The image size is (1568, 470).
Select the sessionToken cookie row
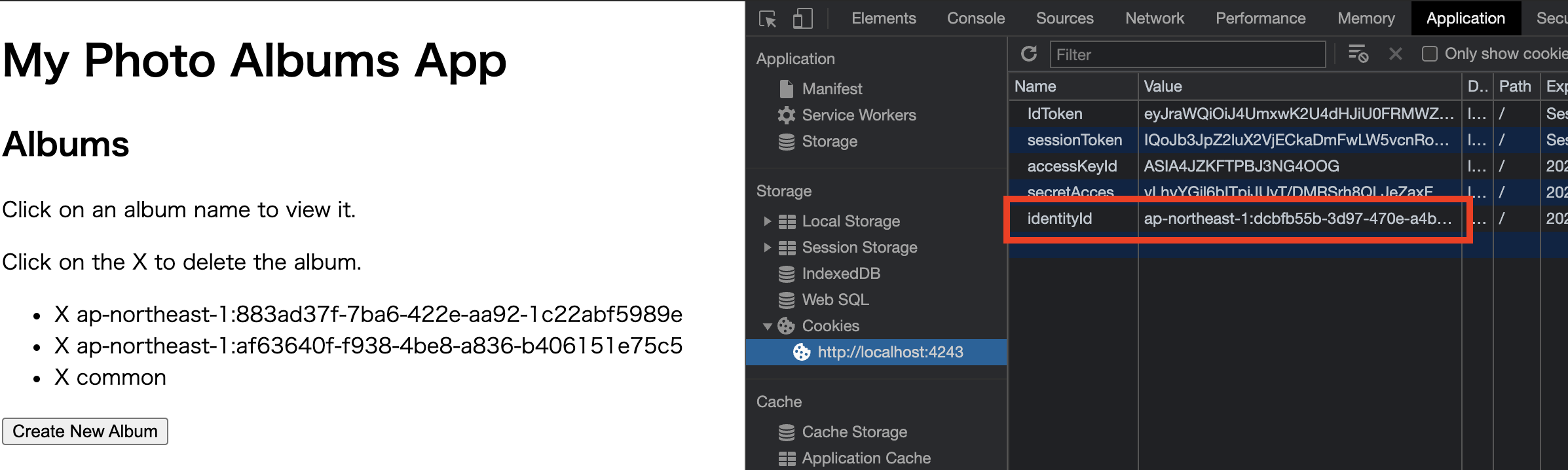(x=1073, y=139)
